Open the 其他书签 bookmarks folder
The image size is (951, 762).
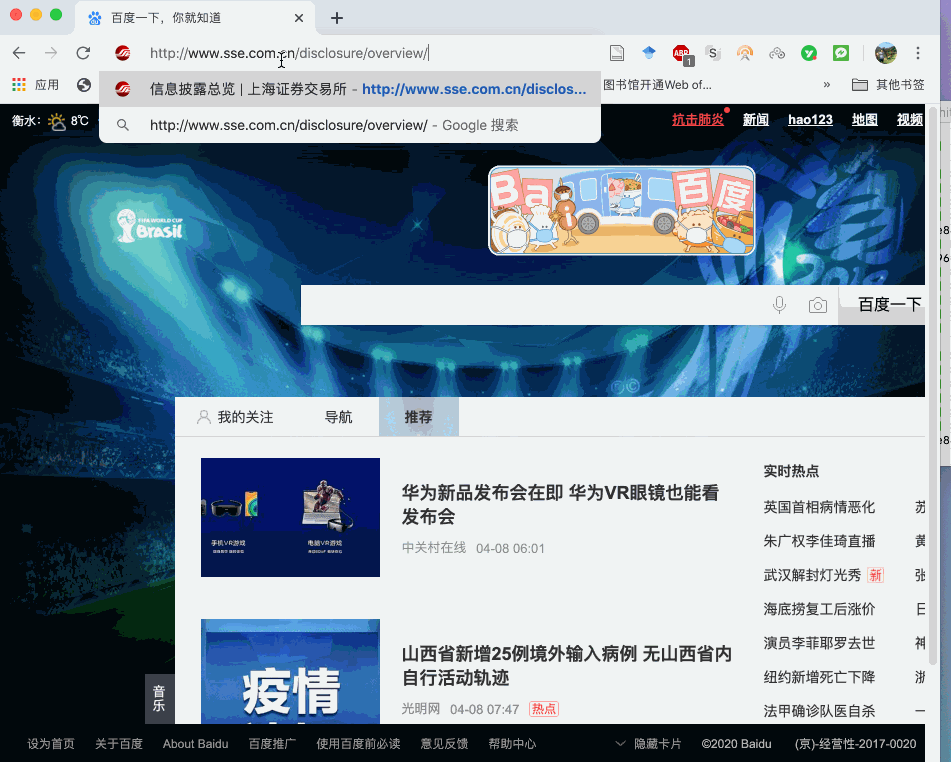pyautogui.click(x=888, y=85)
